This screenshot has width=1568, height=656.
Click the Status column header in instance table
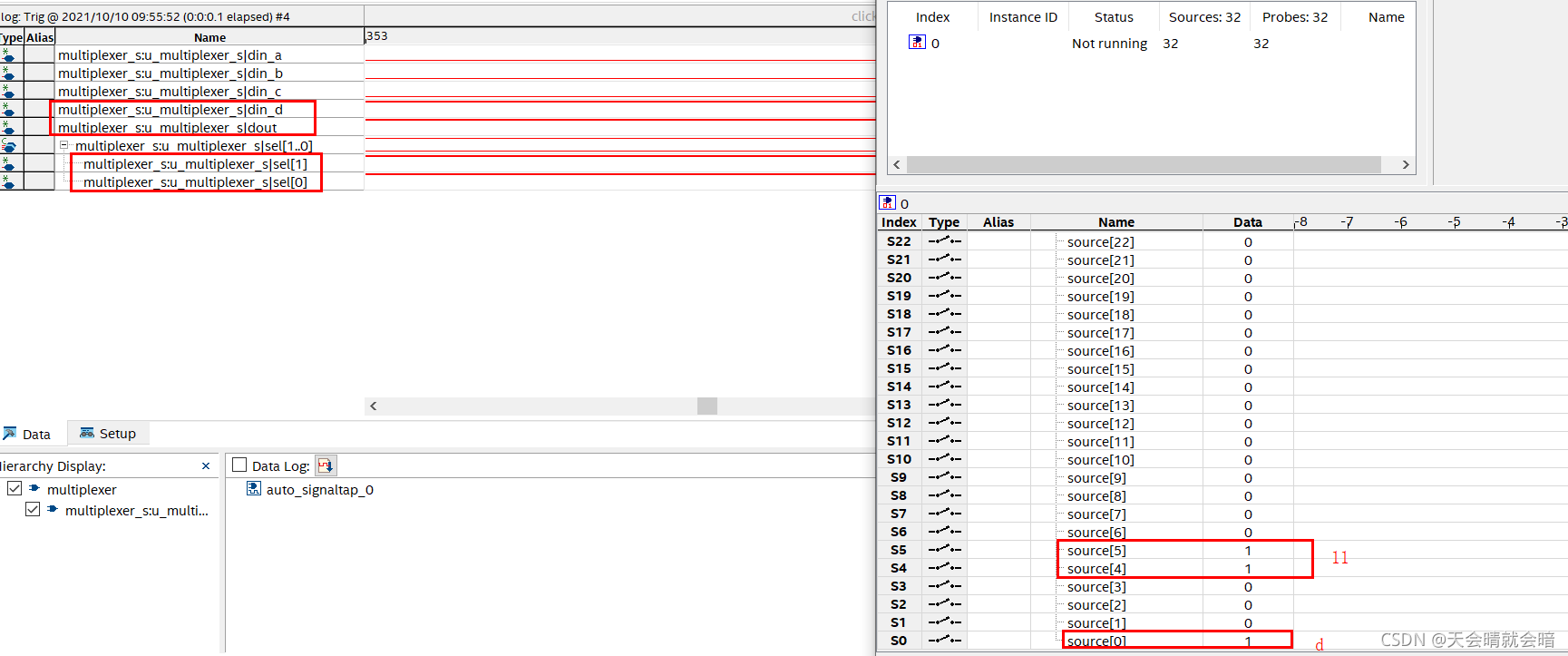click(x=1114, y=17)
